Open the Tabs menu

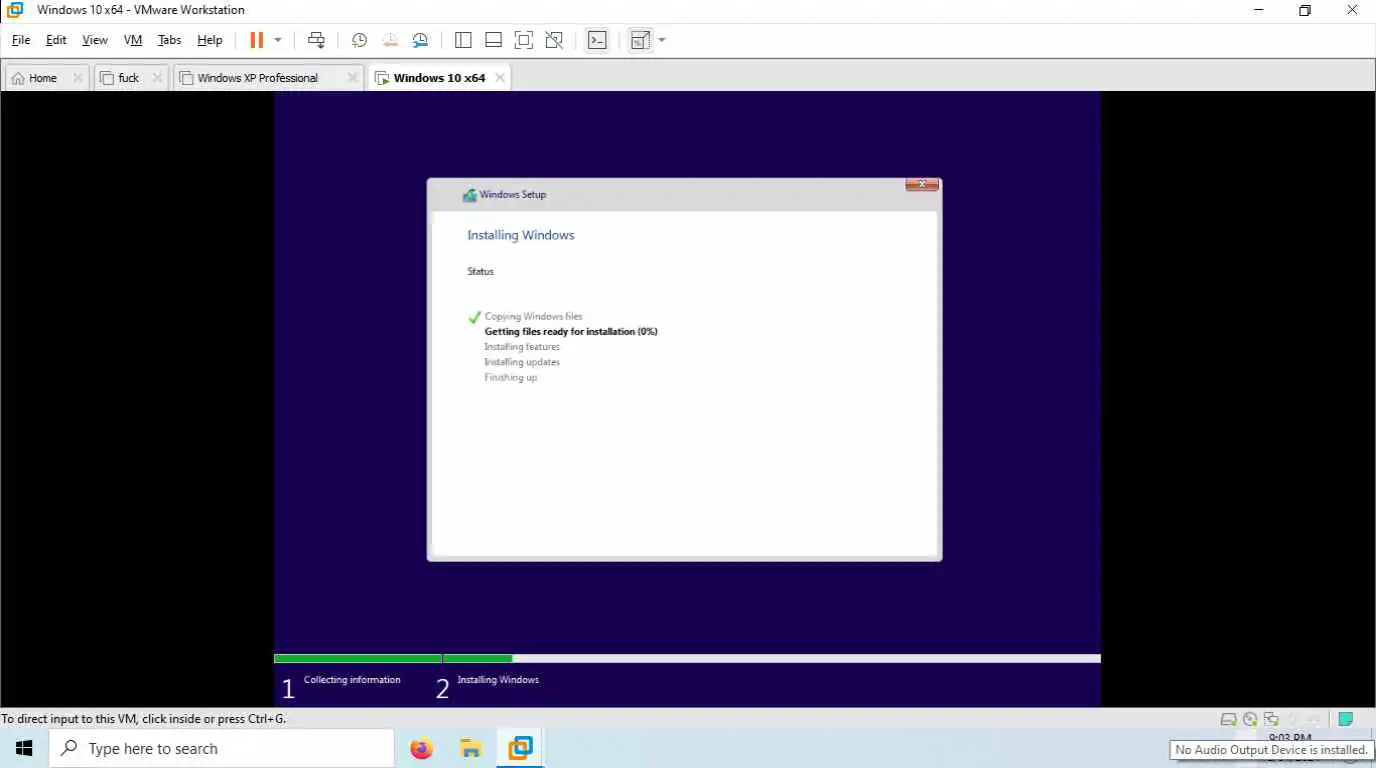[170, 40]
